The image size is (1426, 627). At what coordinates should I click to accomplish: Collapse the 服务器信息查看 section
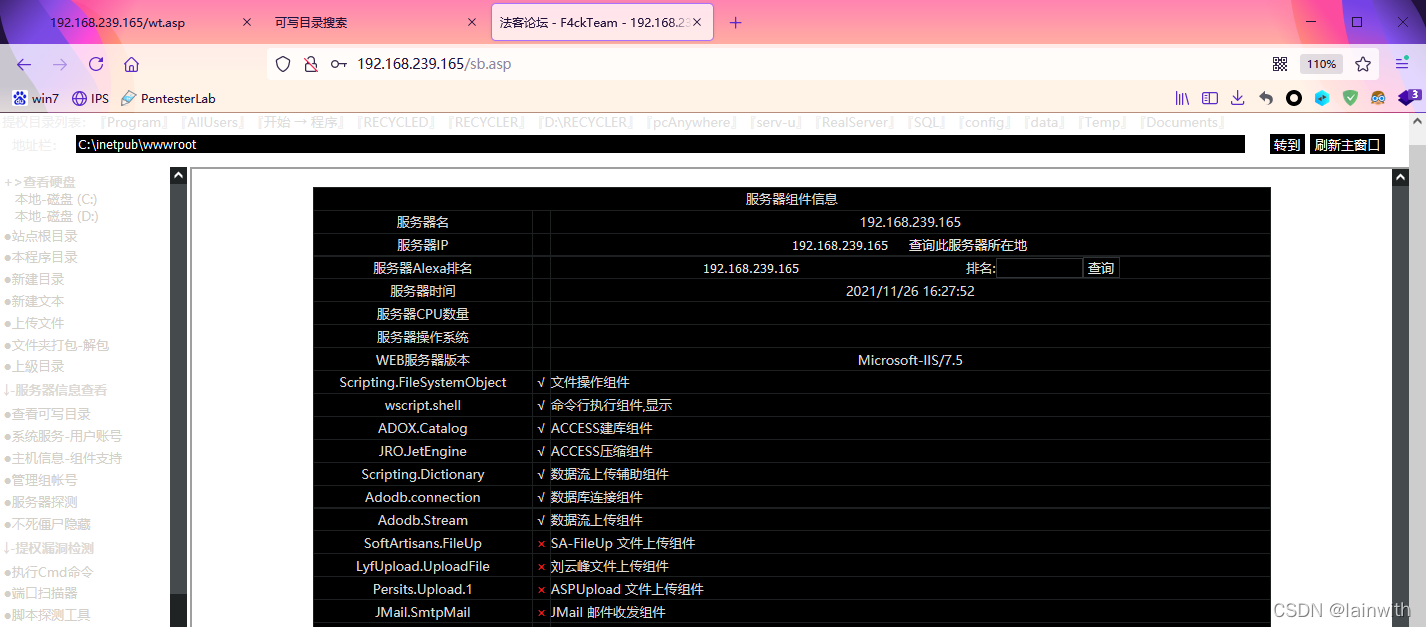click(x=55, y=390)
